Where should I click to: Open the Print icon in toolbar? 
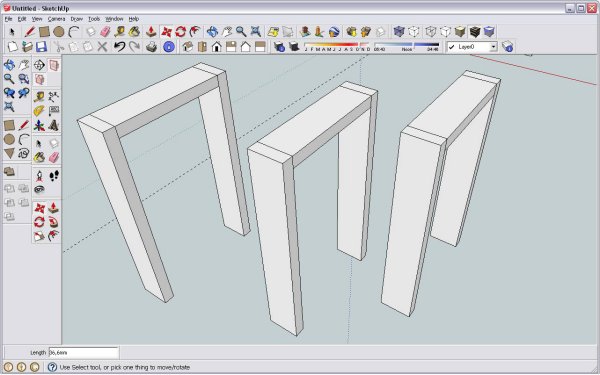pyautogui.click(x=152, y=47)
